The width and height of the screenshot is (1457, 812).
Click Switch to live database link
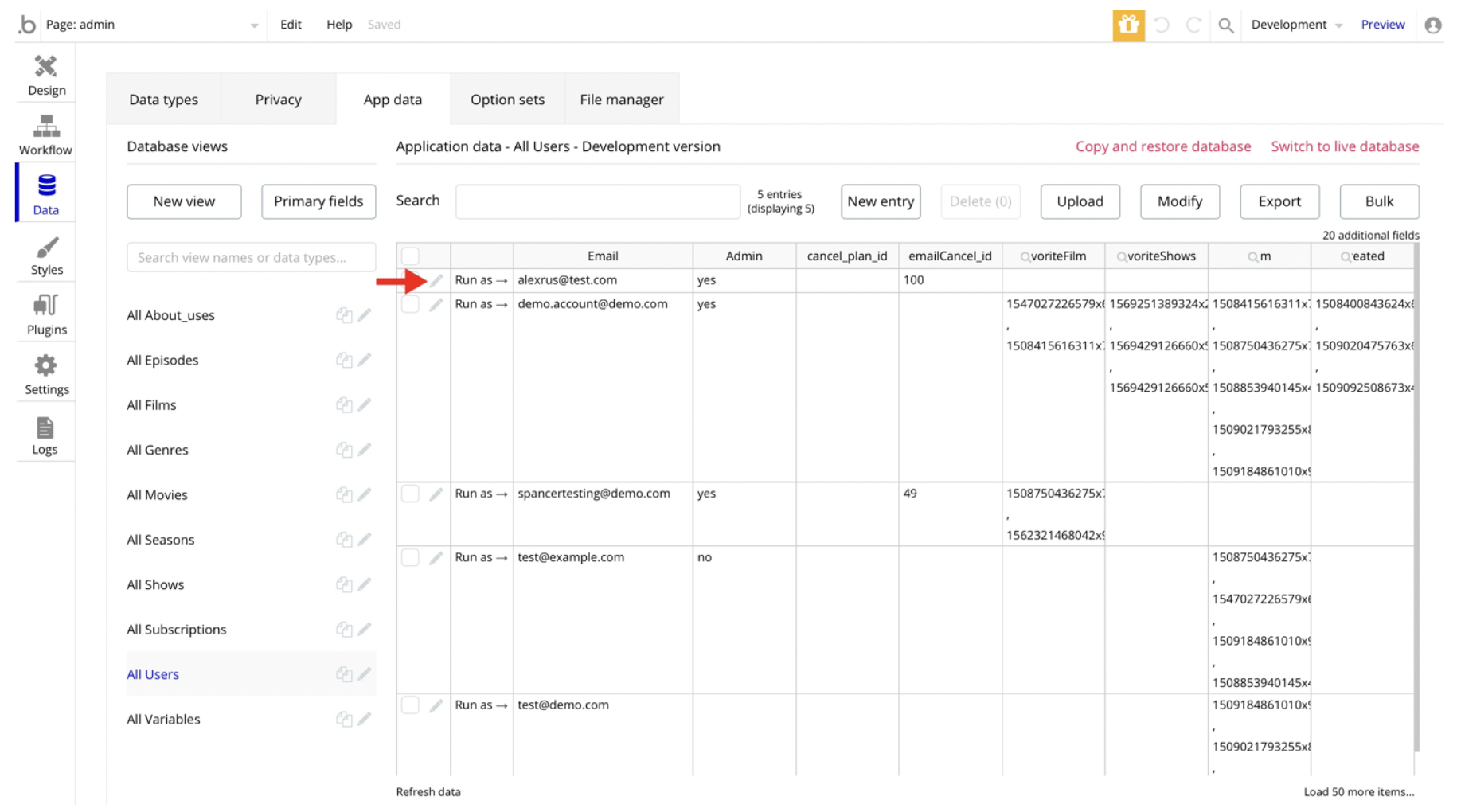tap(1344, 146)
